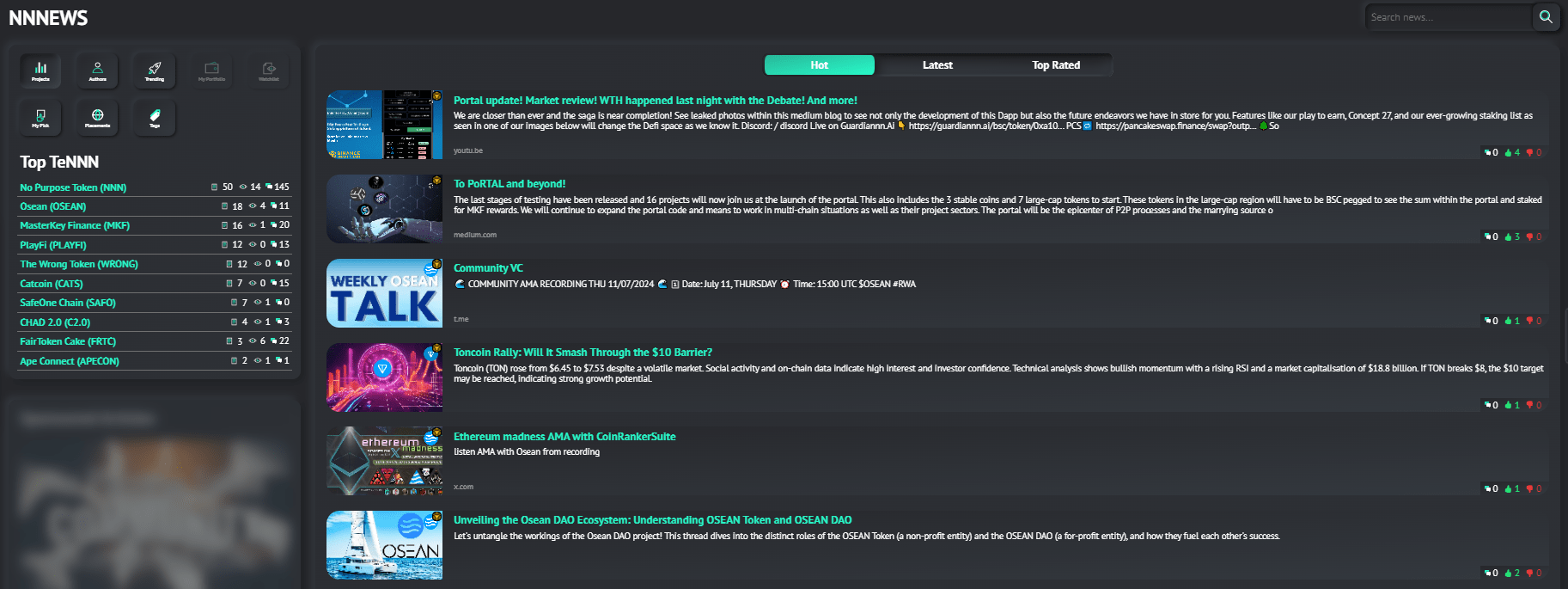
Task: Open the My Pick icon
Action: [40, 117]
